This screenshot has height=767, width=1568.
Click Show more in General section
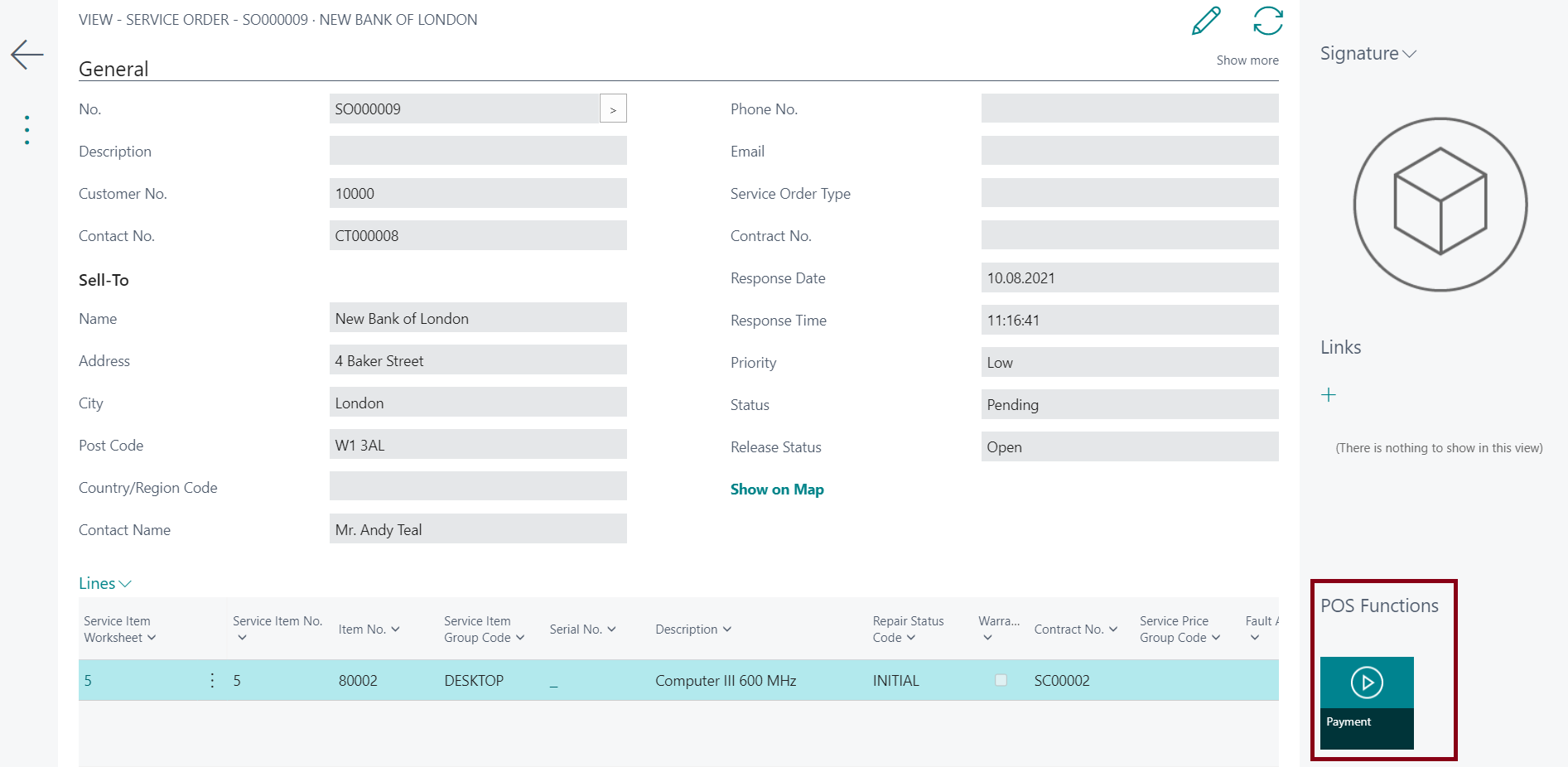(1247, 60)
